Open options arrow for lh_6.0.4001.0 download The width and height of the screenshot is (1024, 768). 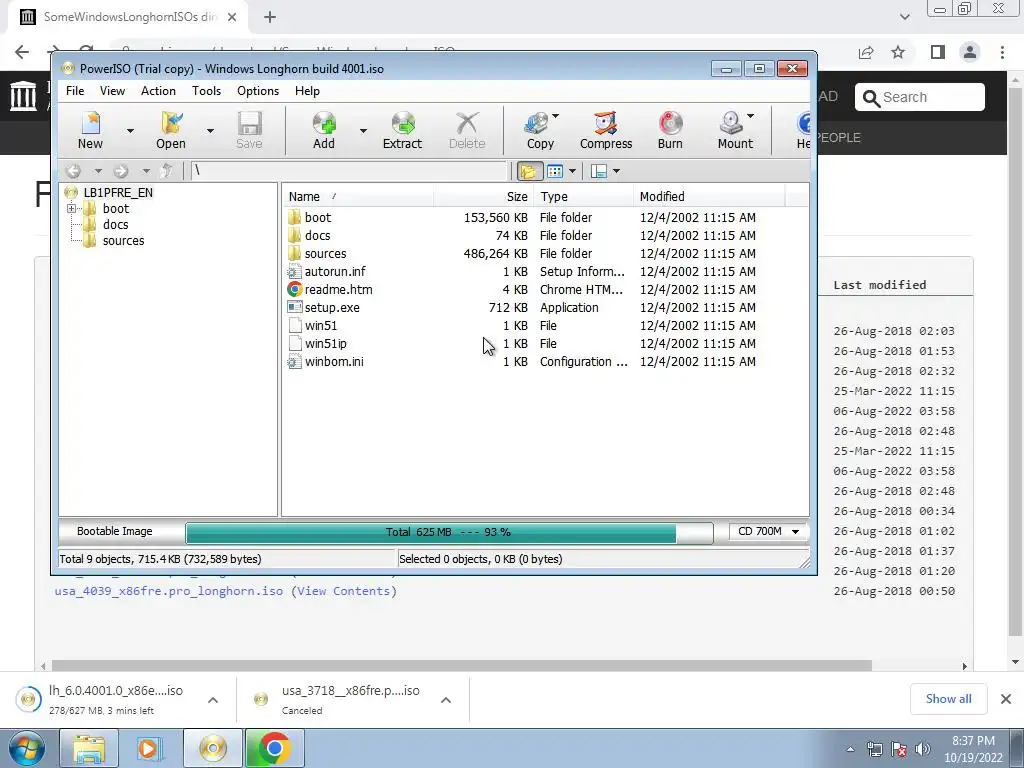click(x=213, y=700)
